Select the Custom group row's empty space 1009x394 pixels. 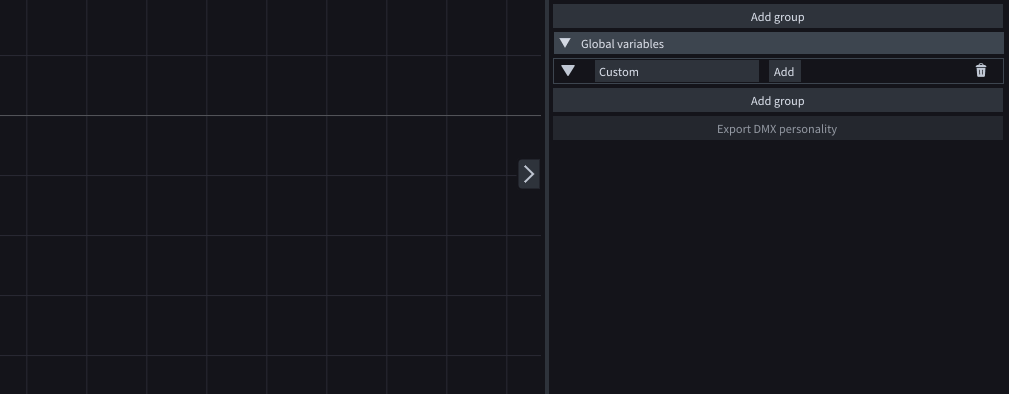click(x=887, y=71)
